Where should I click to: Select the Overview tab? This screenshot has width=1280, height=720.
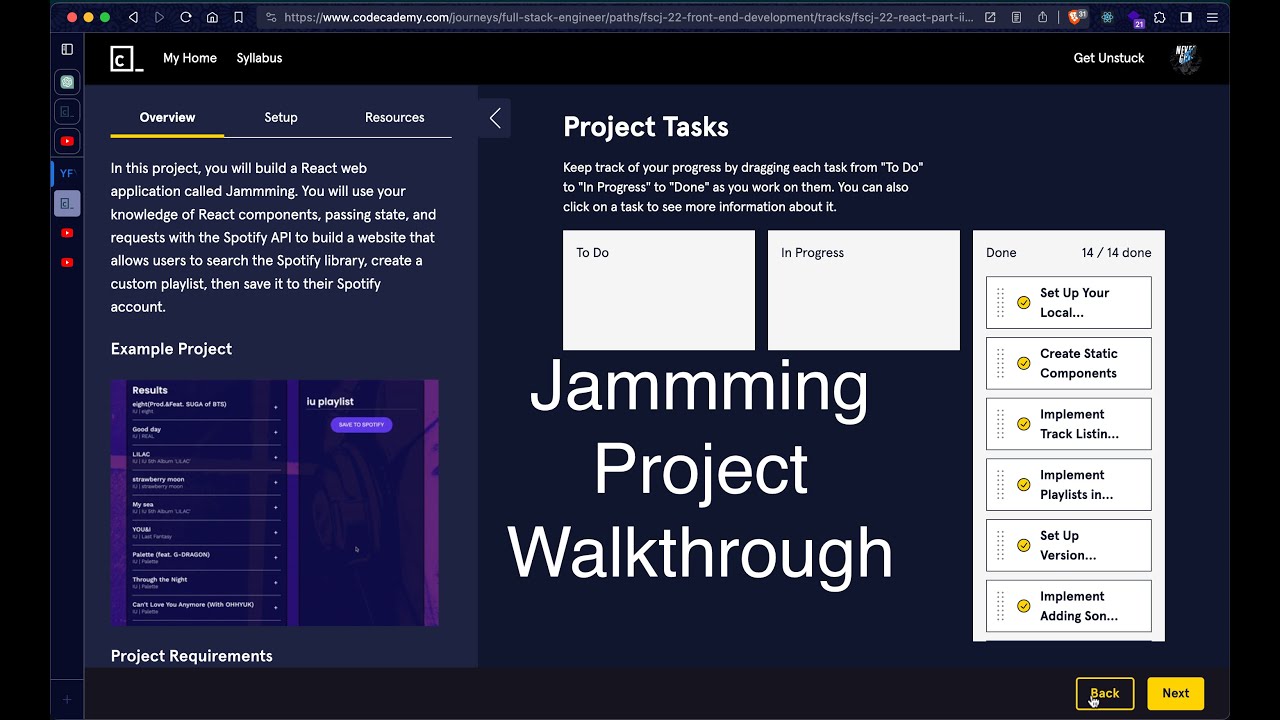(167, 117)
